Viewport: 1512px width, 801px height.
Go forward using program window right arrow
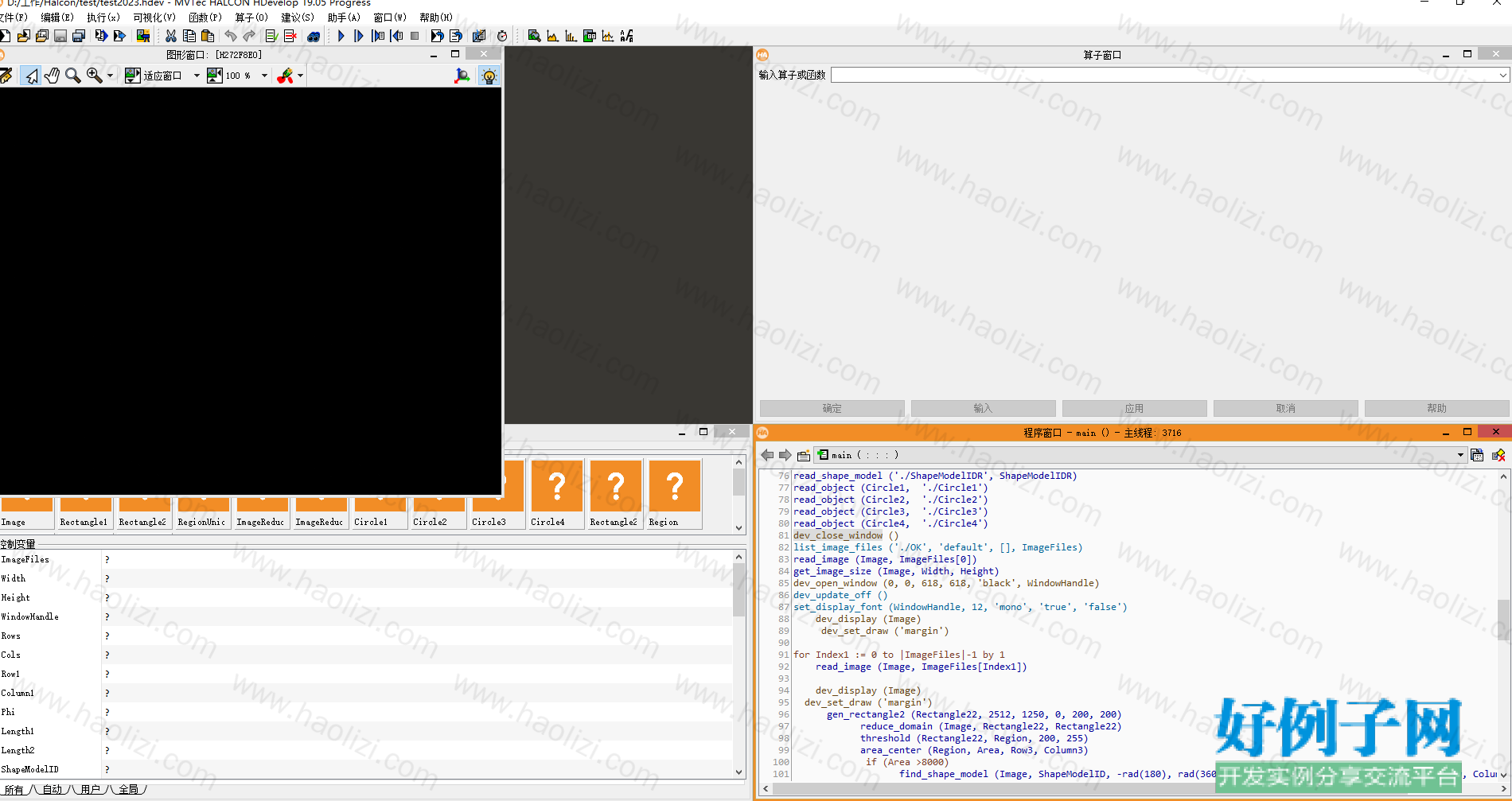pyautogui.click(x=785, y=455)
